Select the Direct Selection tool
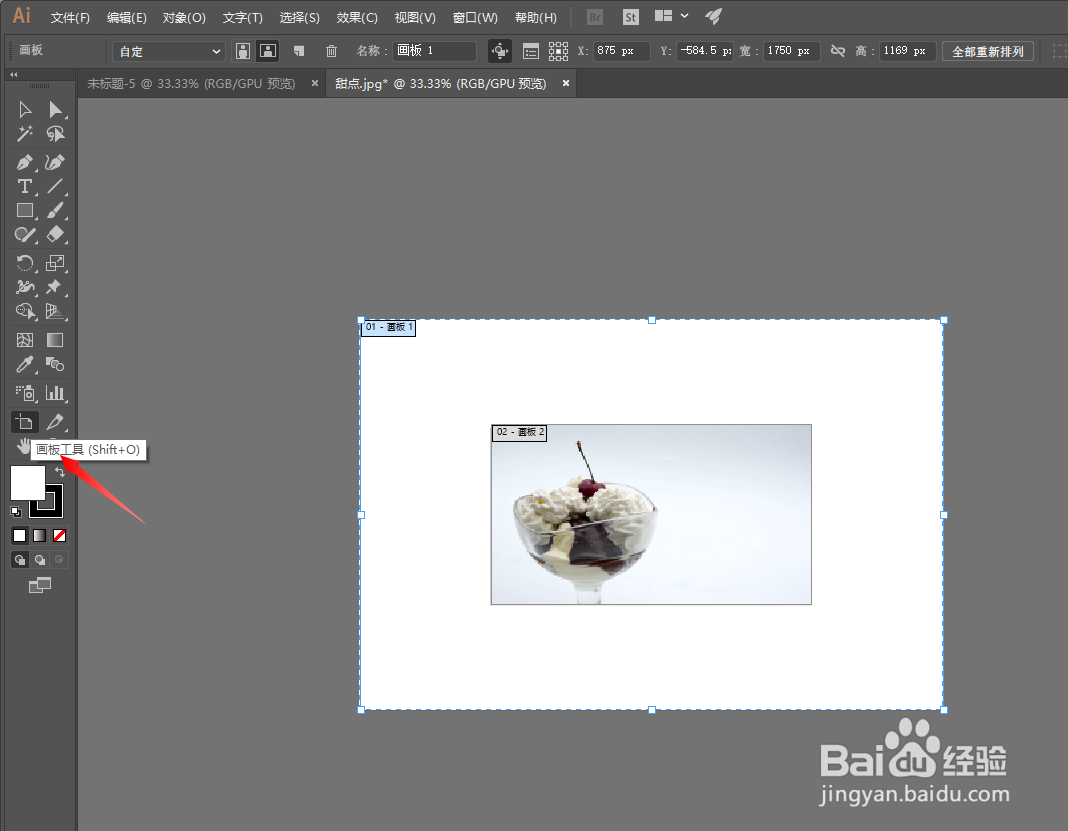The image size is (1068, 831). point(55,110)
